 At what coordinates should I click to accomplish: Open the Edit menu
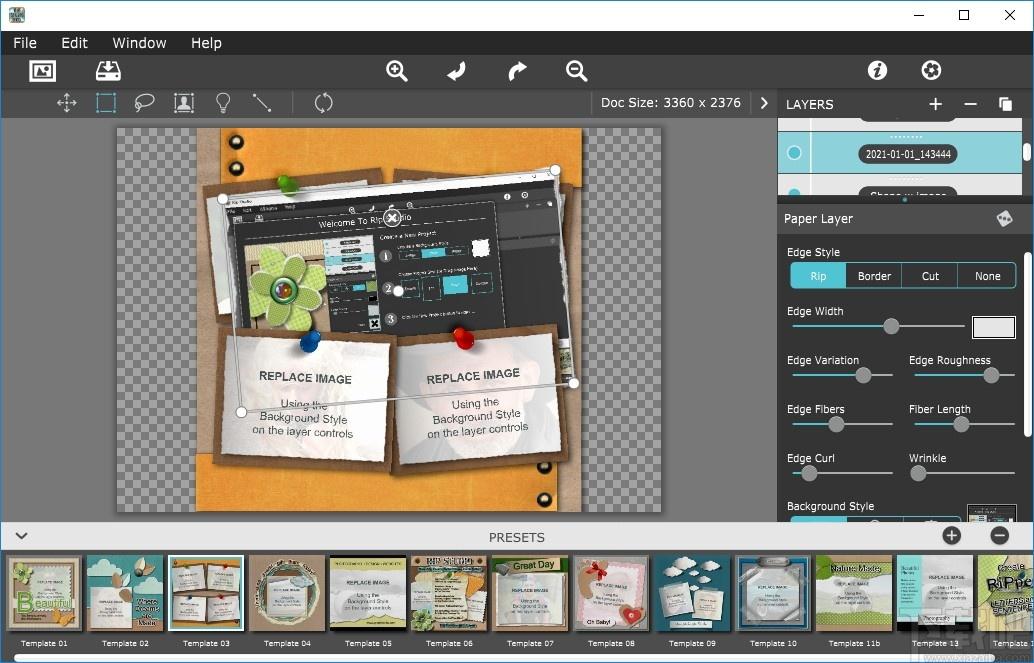[75, 43]
